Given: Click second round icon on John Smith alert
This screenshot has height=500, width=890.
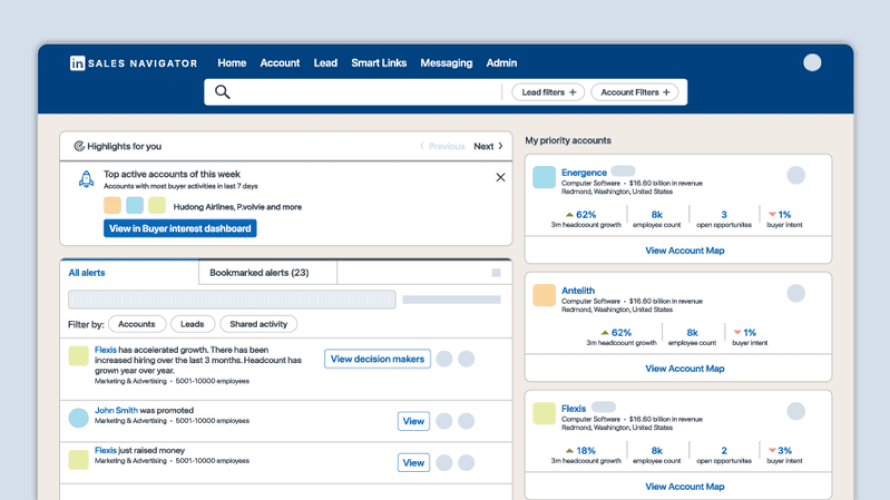Looking at the screenshot, I should [x=466, y=421].
